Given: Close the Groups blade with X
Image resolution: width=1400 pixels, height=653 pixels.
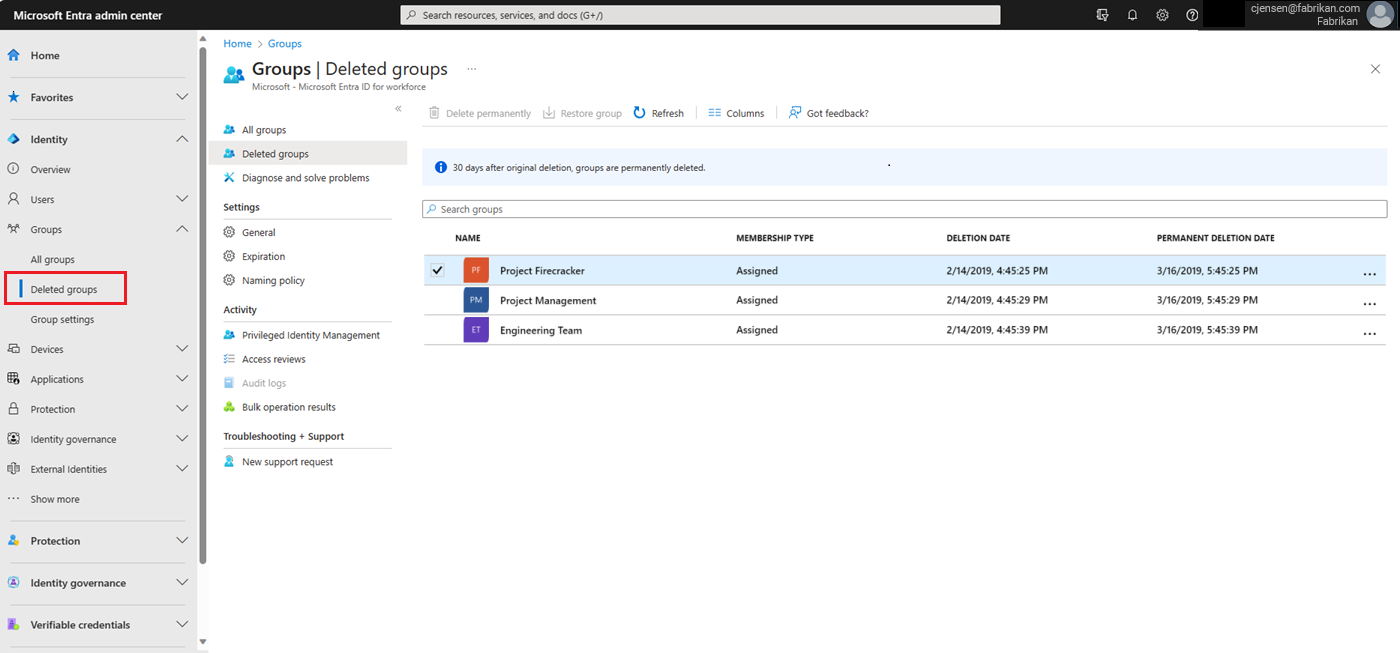Looking at the screenshot, I should click(1375, 68).
